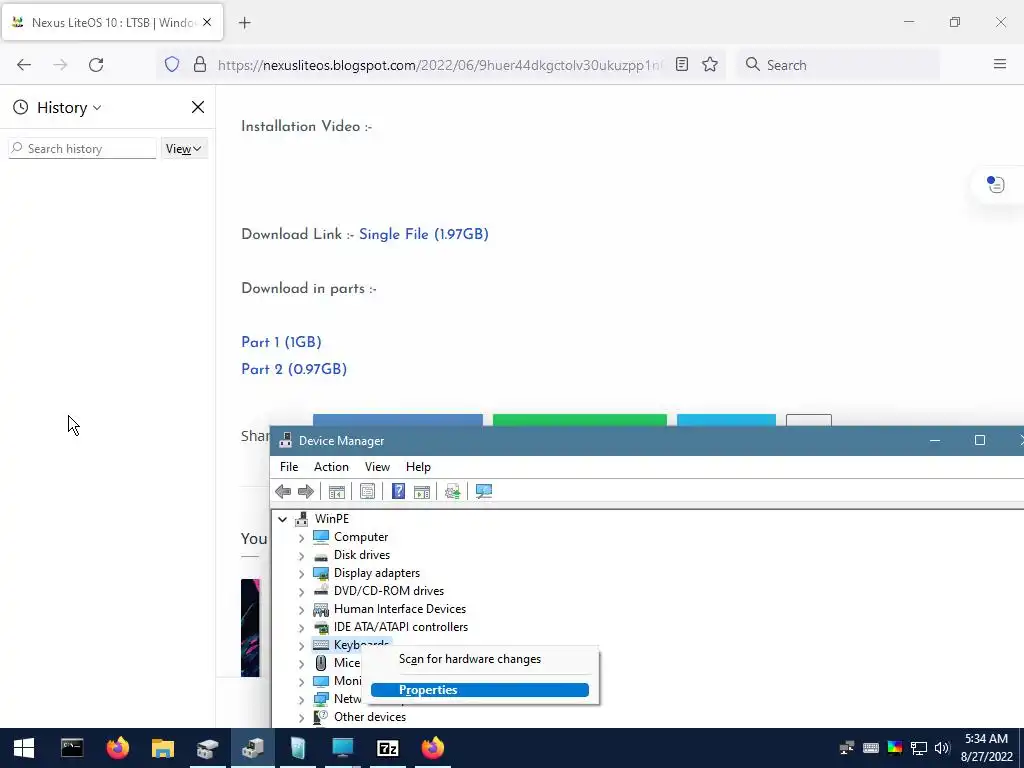Open File Explorer from taskbar
The width and height of the screenshot is (1024, 768).
point(163,748)
